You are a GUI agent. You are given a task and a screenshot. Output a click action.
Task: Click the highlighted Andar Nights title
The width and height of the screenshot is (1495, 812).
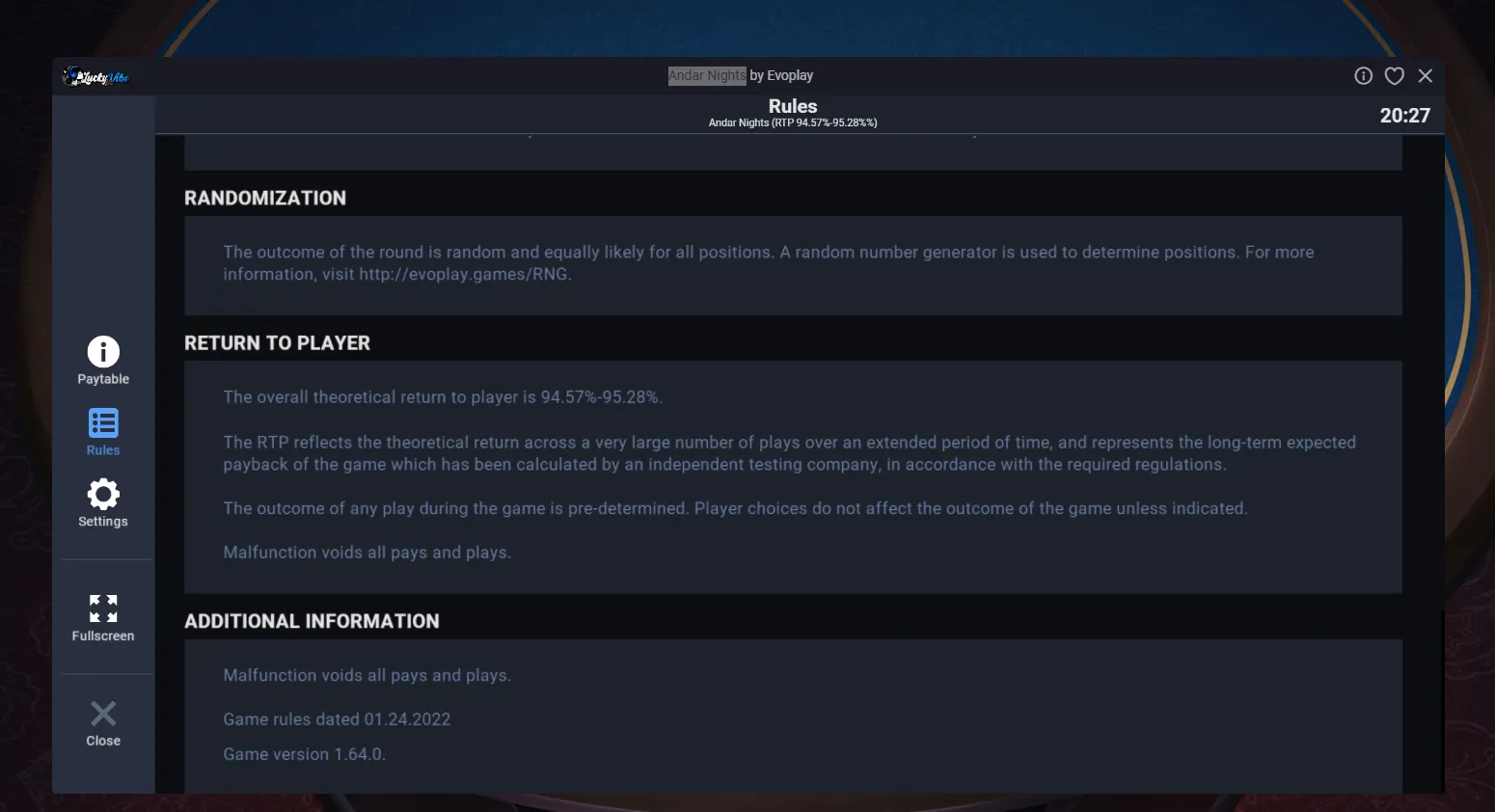[707, 76]
